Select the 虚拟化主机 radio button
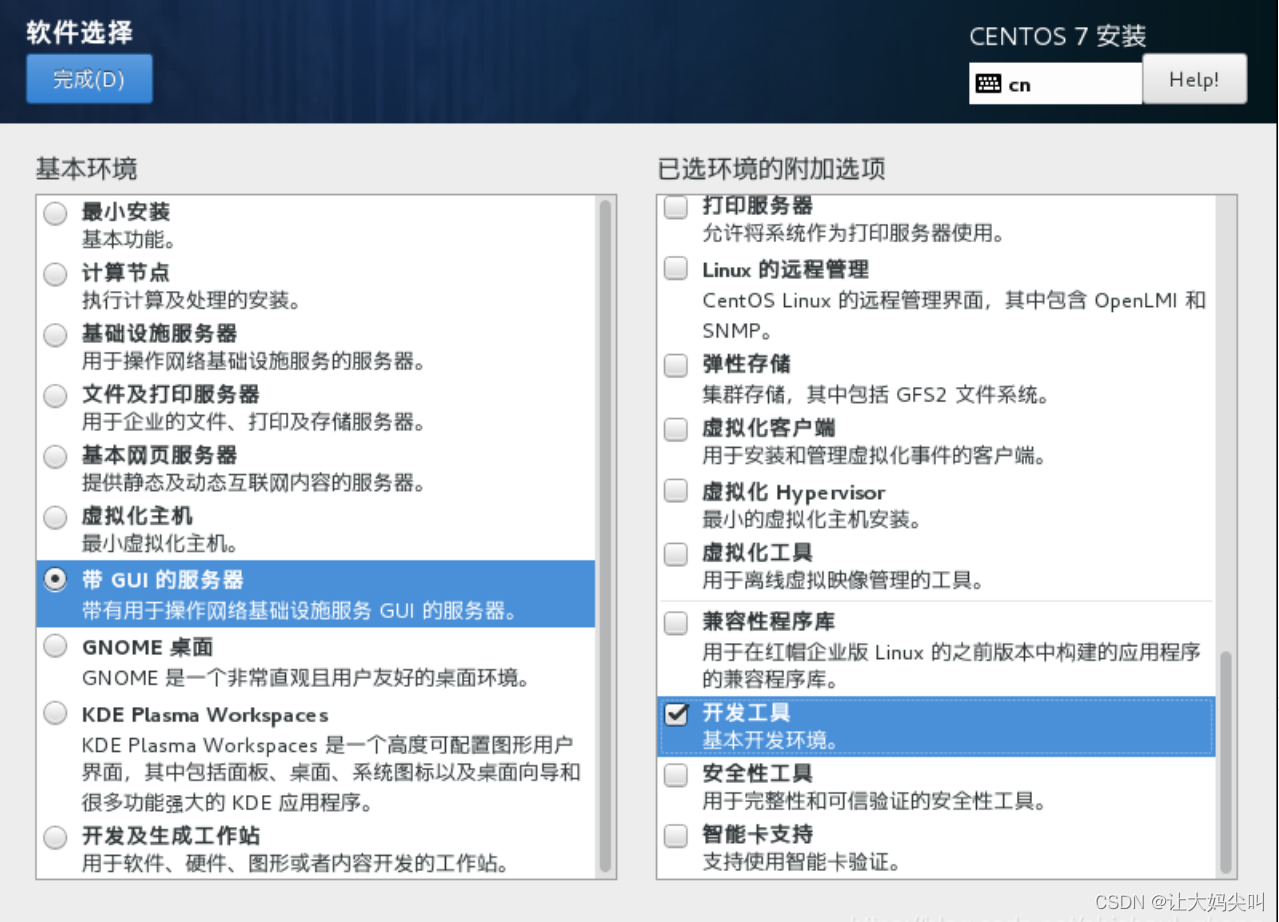This screenshot has height=922, width=1279. [x=56, y=518]
